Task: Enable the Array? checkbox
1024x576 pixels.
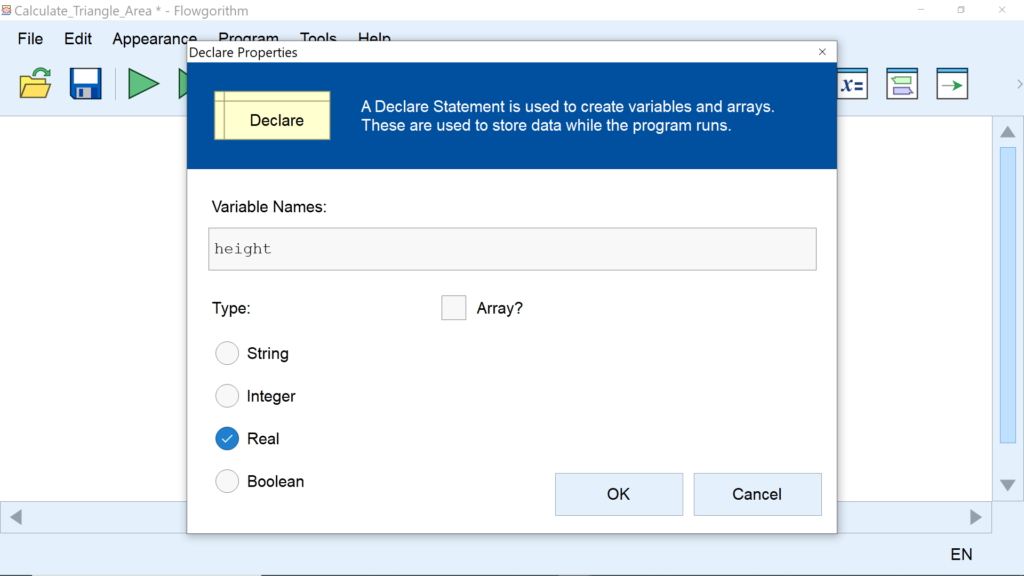Action: [x=453, y=308]
